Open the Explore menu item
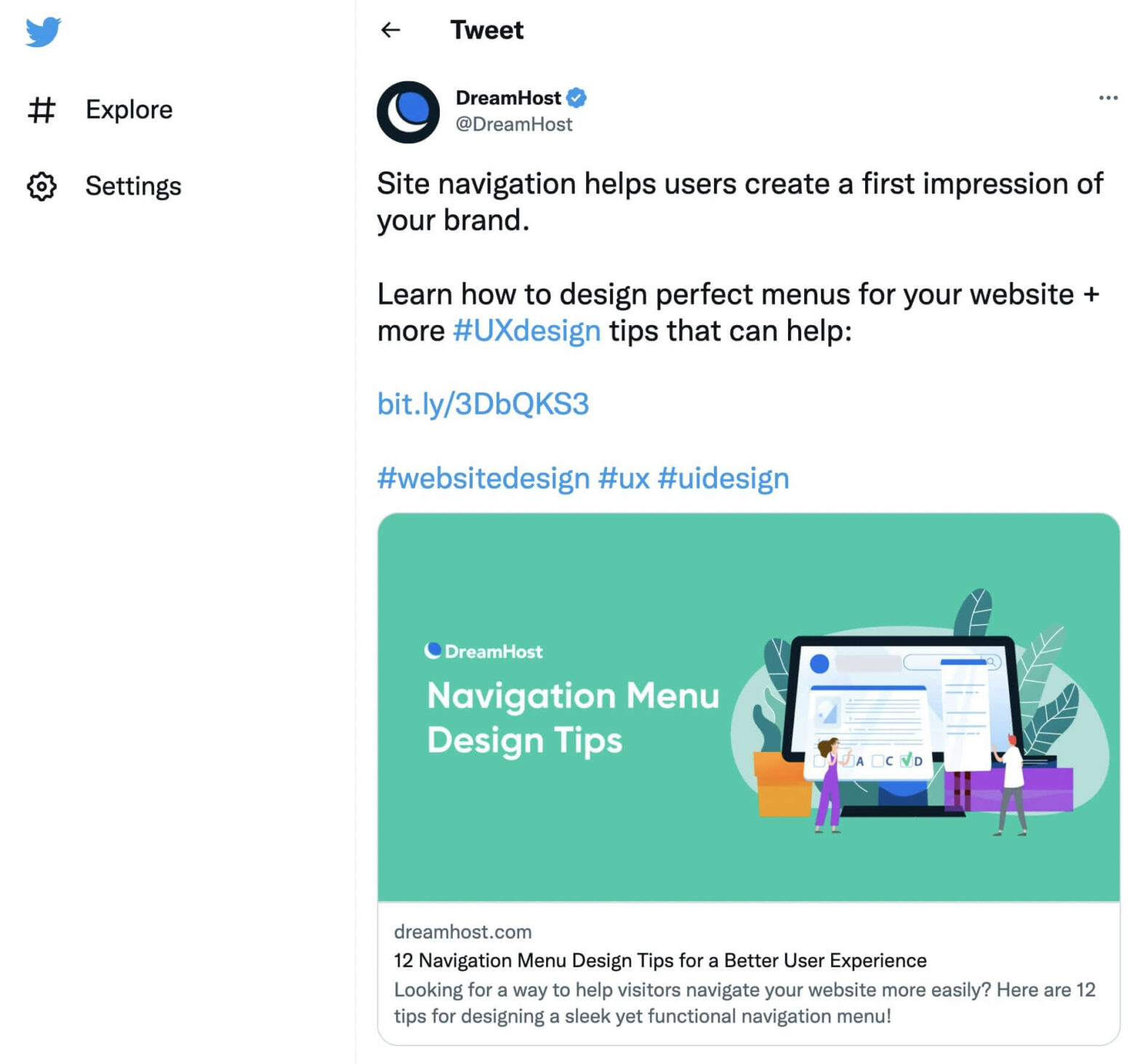1140x1064 pixels. click(129, 110)
